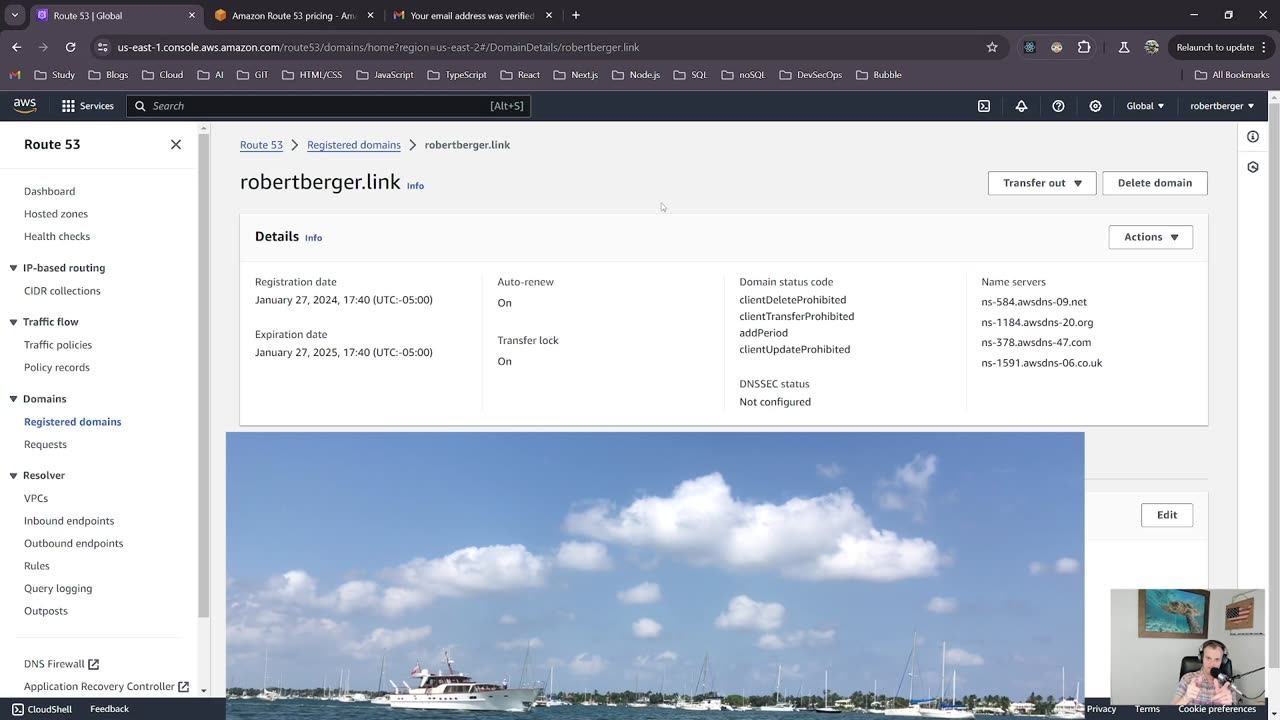Open Query logging
This screenshot has height=720, width=1280.
point(58,589)
